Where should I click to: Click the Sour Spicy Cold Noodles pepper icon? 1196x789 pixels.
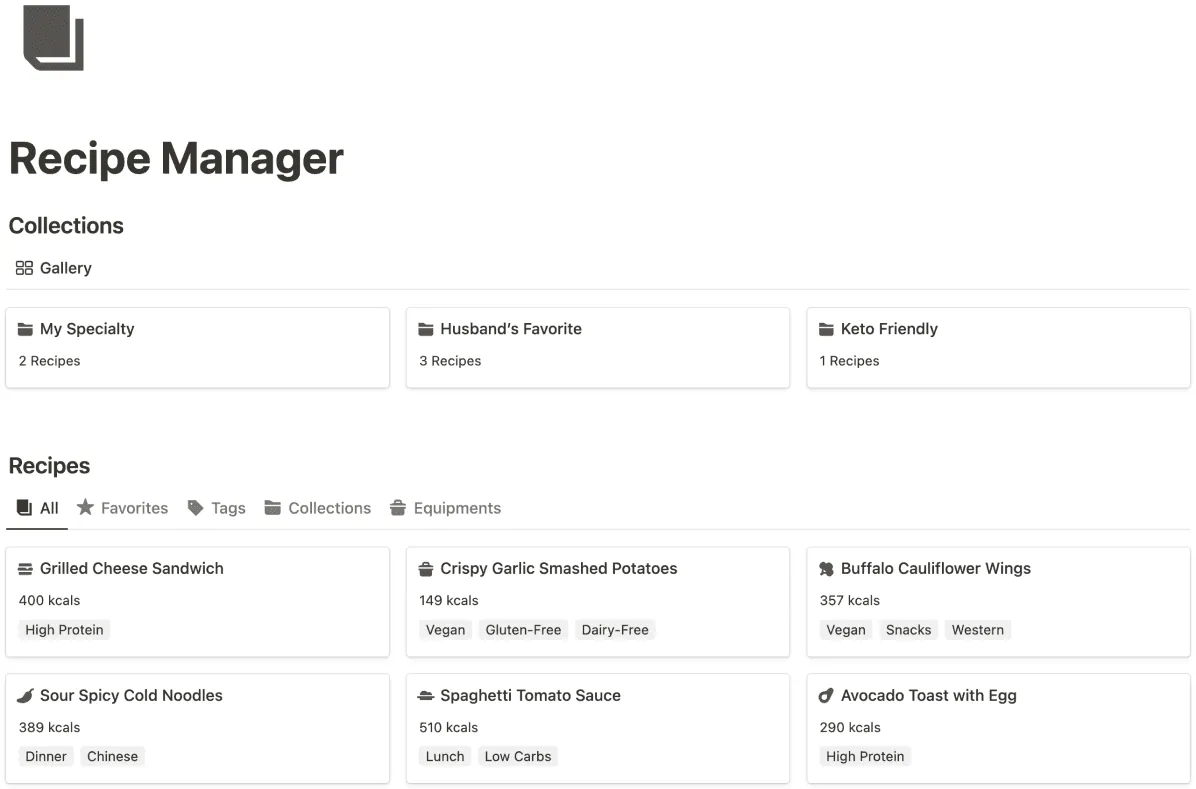click(x=25, y=695)
